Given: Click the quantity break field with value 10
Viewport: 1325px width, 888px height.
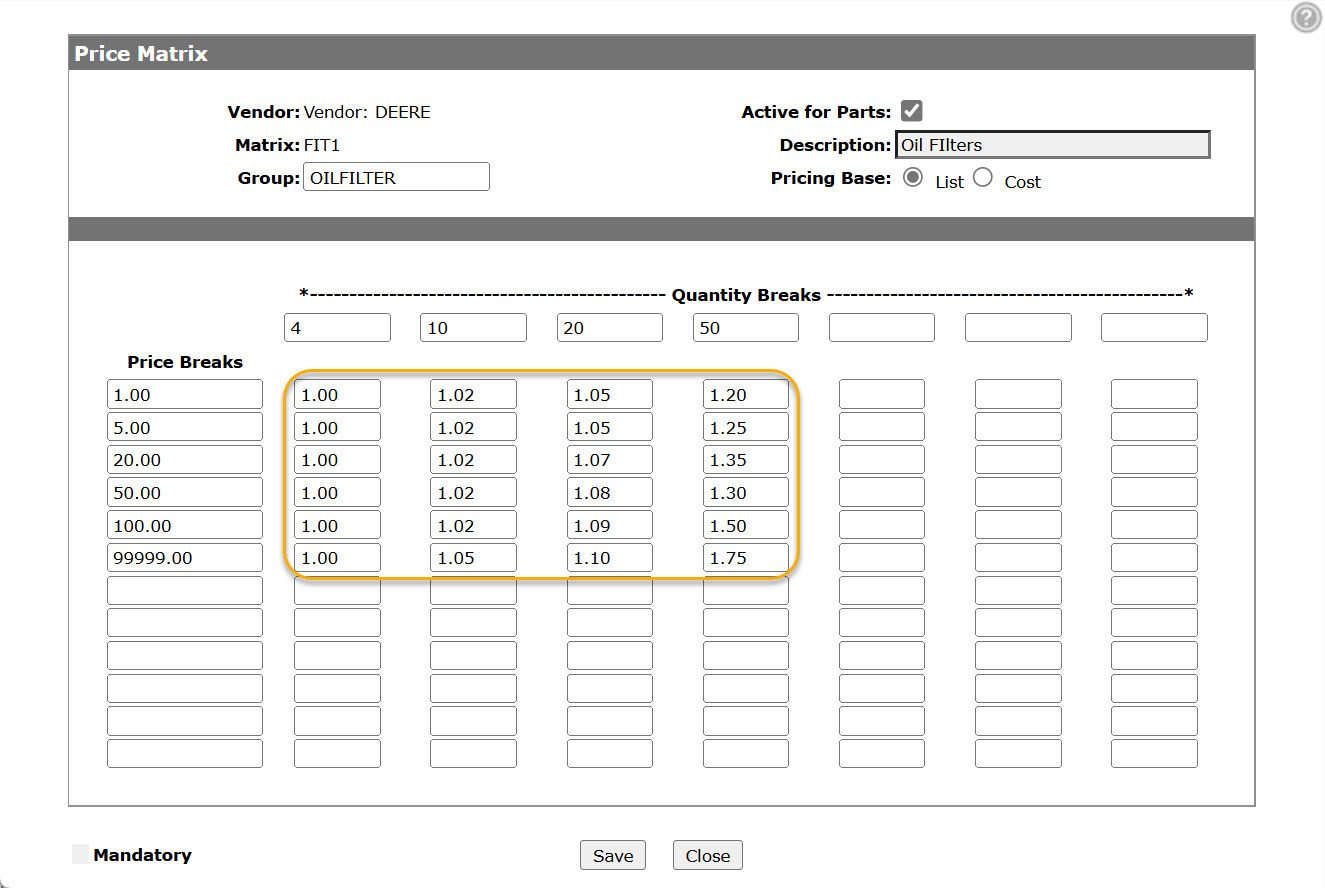Looking at the screenshot, I should pyautogui.click(x=473, y=328).
